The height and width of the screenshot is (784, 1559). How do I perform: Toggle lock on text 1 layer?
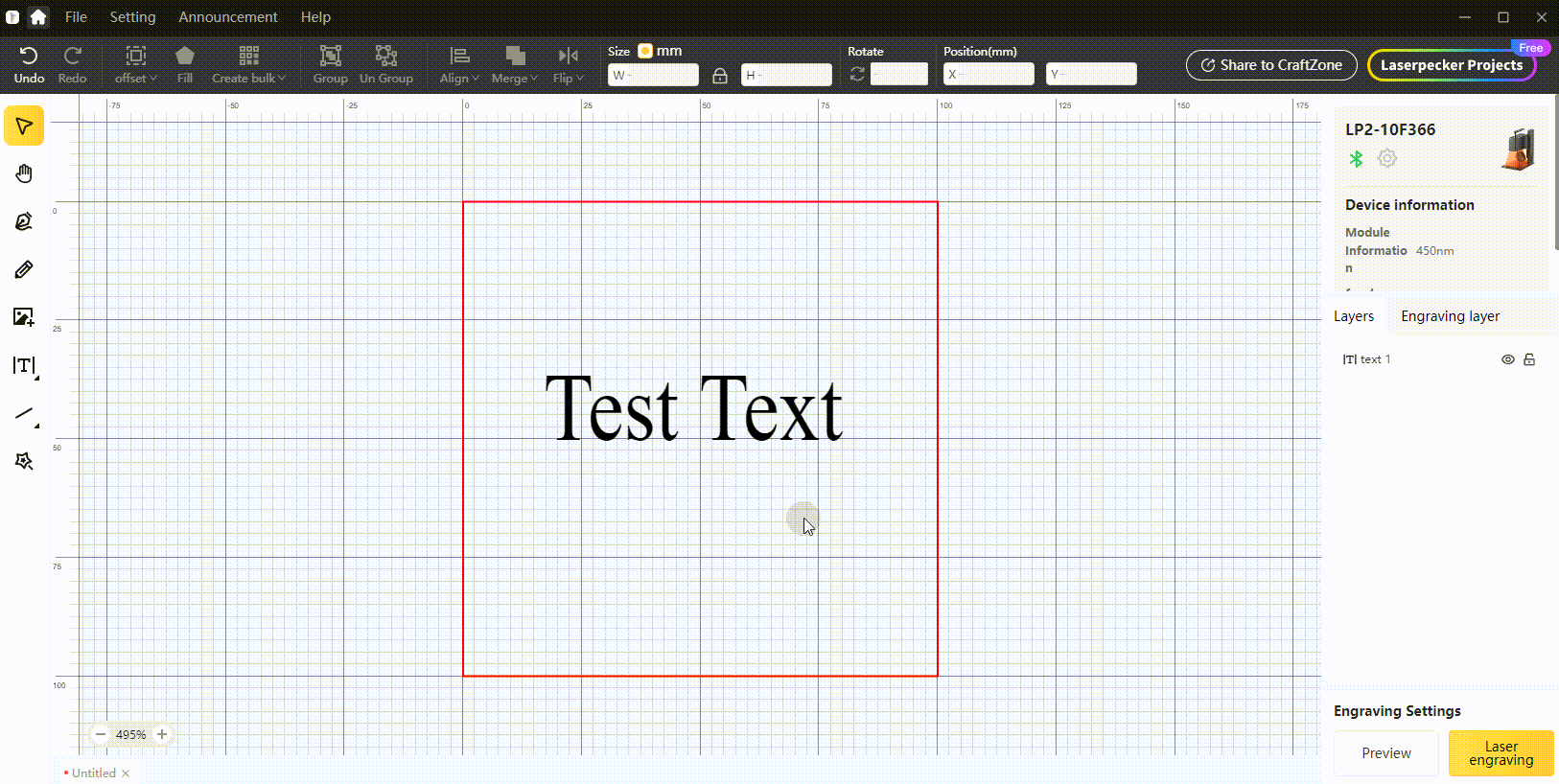click(1529, 359)
